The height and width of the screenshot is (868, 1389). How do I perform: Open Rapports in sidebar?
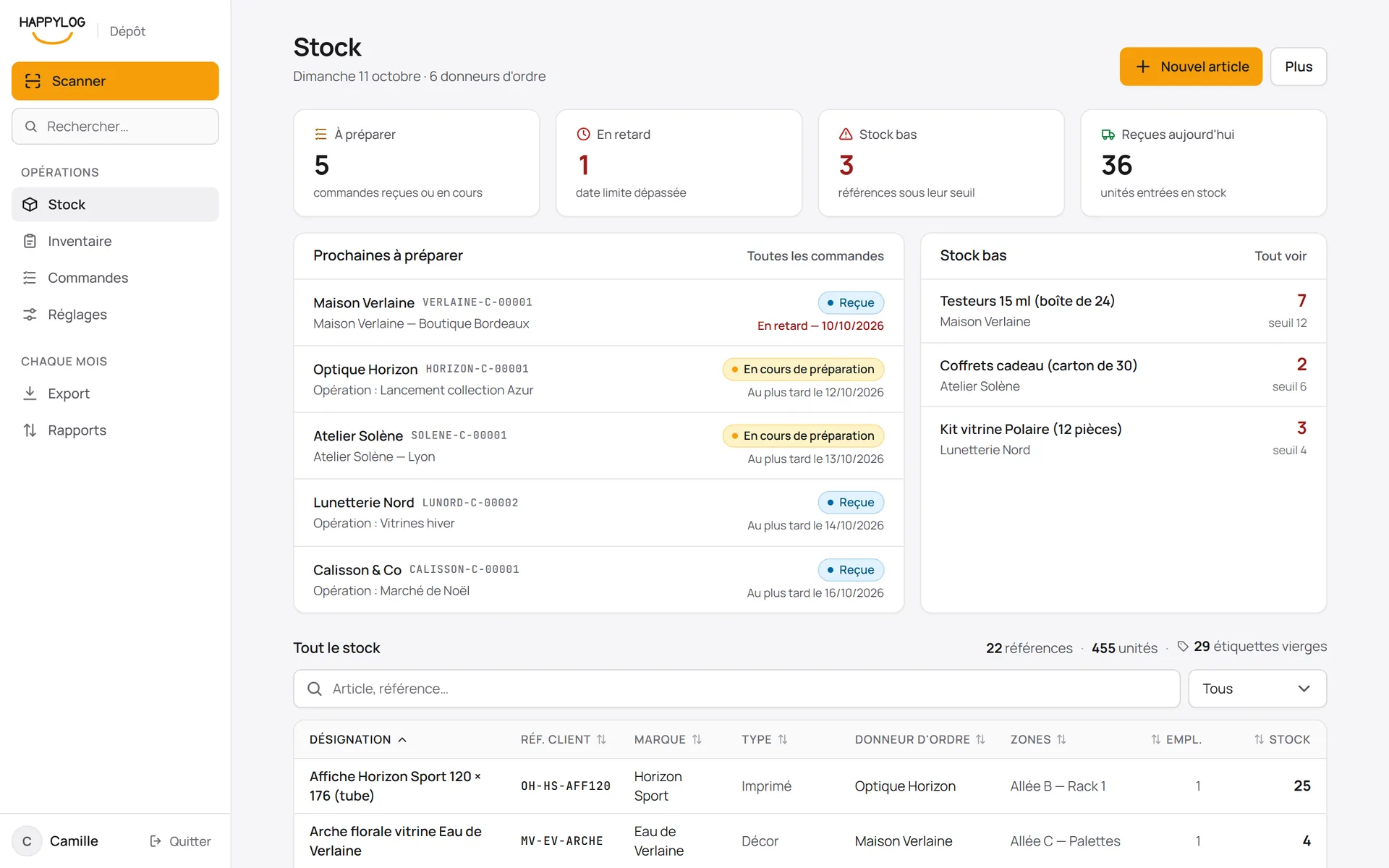(115, 430)
